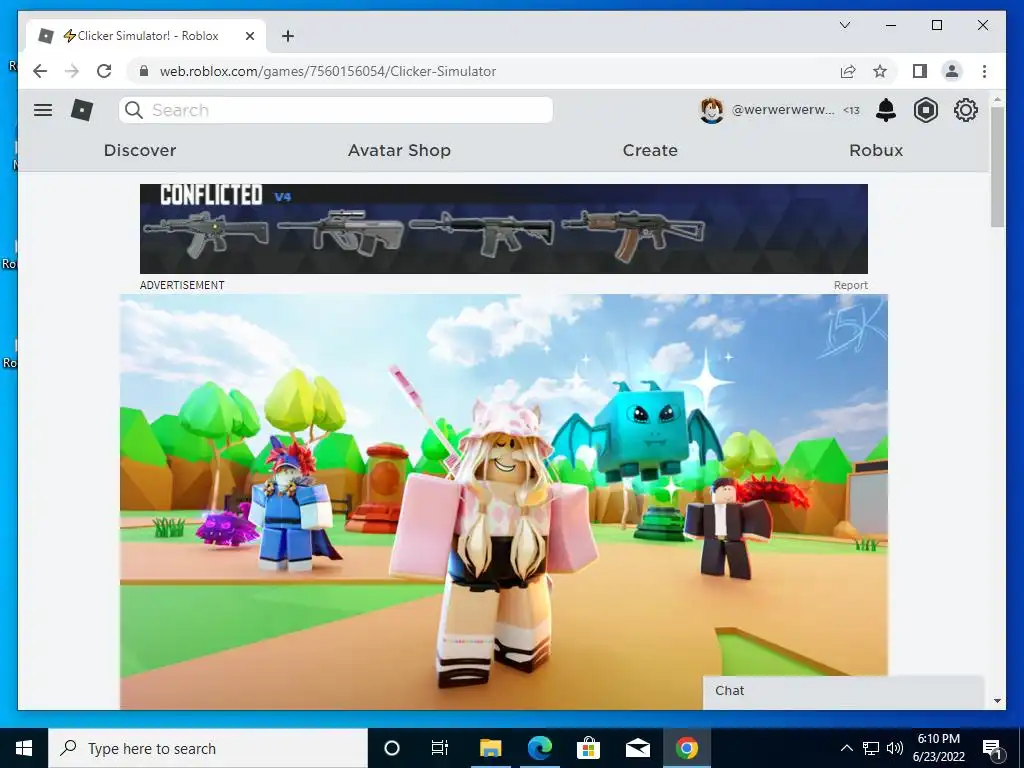Viewport: 1024px width, 768px height.
Task: Open Microsoft Store from the taskbar
Action: (x=588, y=748)
